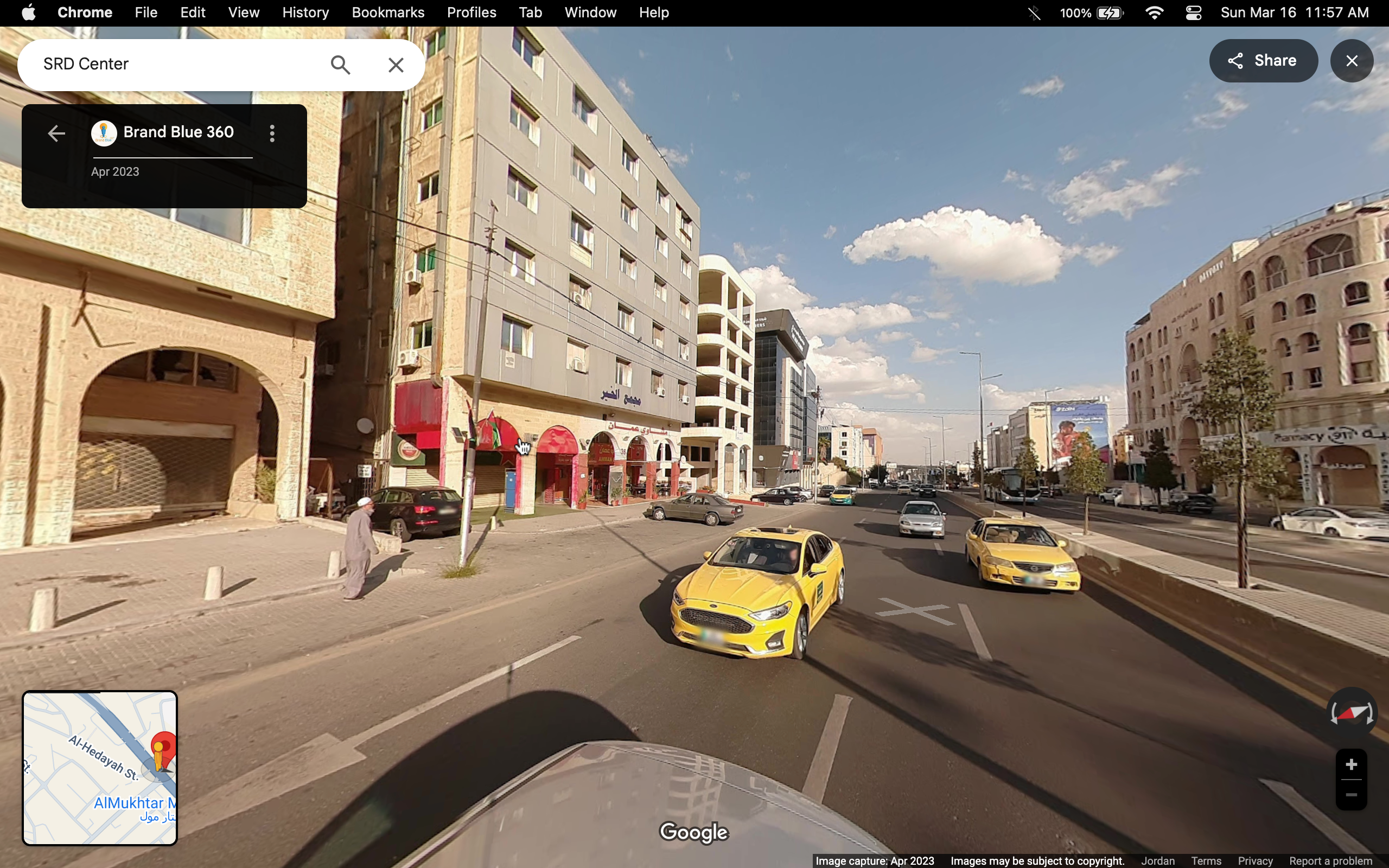1389x868 pixels.
Task: Open the History menu
Action: 305,12
